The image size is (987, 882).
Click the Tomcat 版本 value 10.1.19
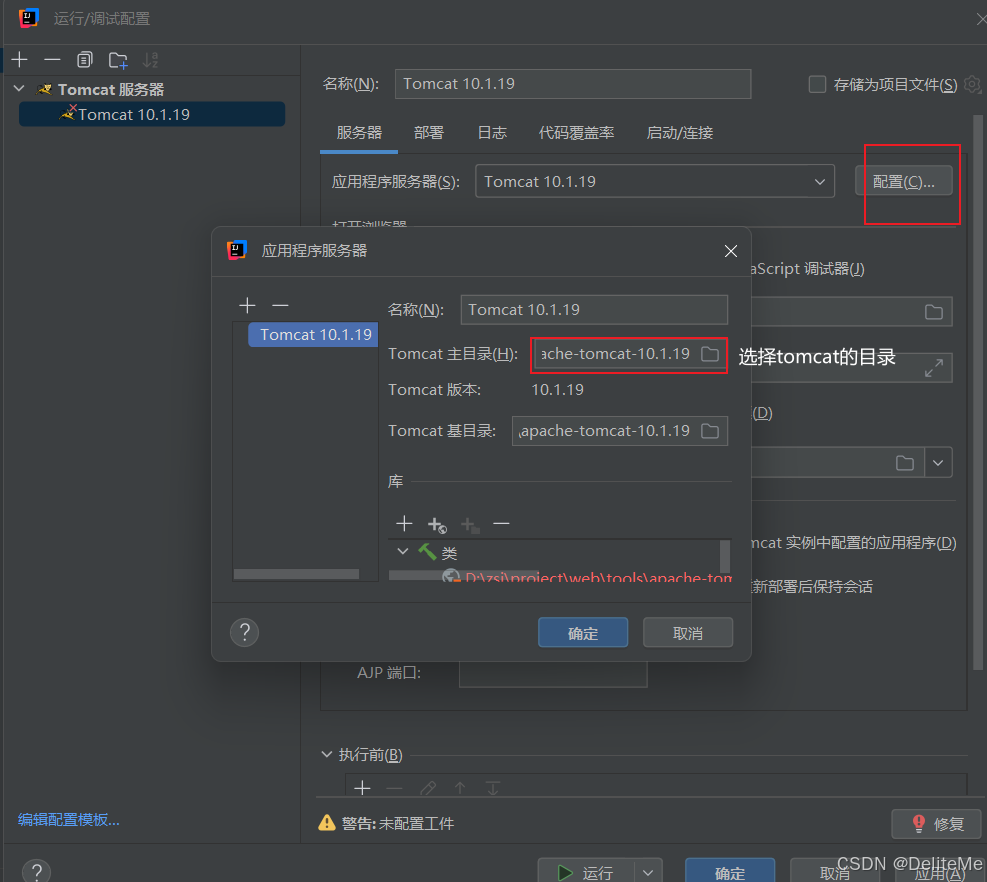tap(557, 390)
